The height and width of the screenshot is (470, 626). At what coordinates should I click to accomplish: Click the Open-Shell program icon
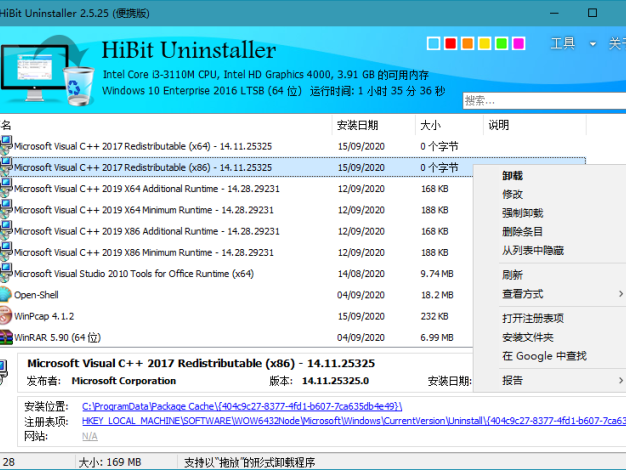click(6, 295)
